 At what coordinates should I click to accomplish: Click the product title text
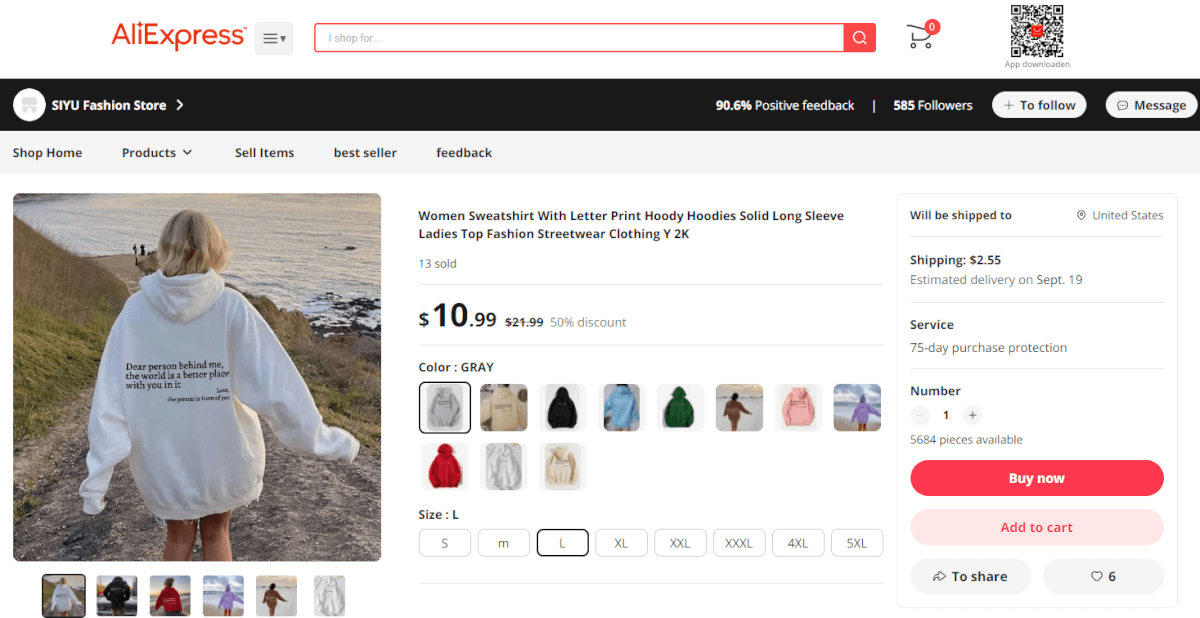point(631,225)
